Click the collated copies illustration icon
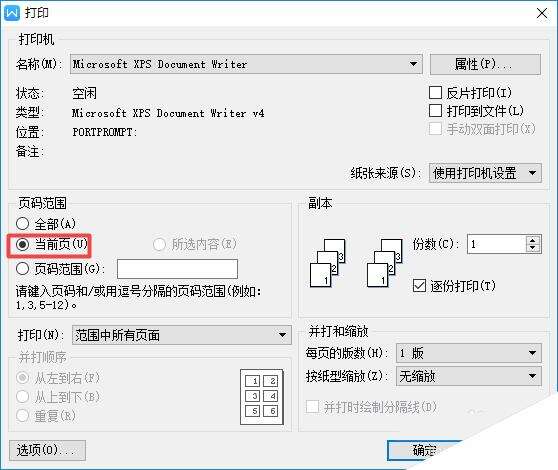 point(385,263)
